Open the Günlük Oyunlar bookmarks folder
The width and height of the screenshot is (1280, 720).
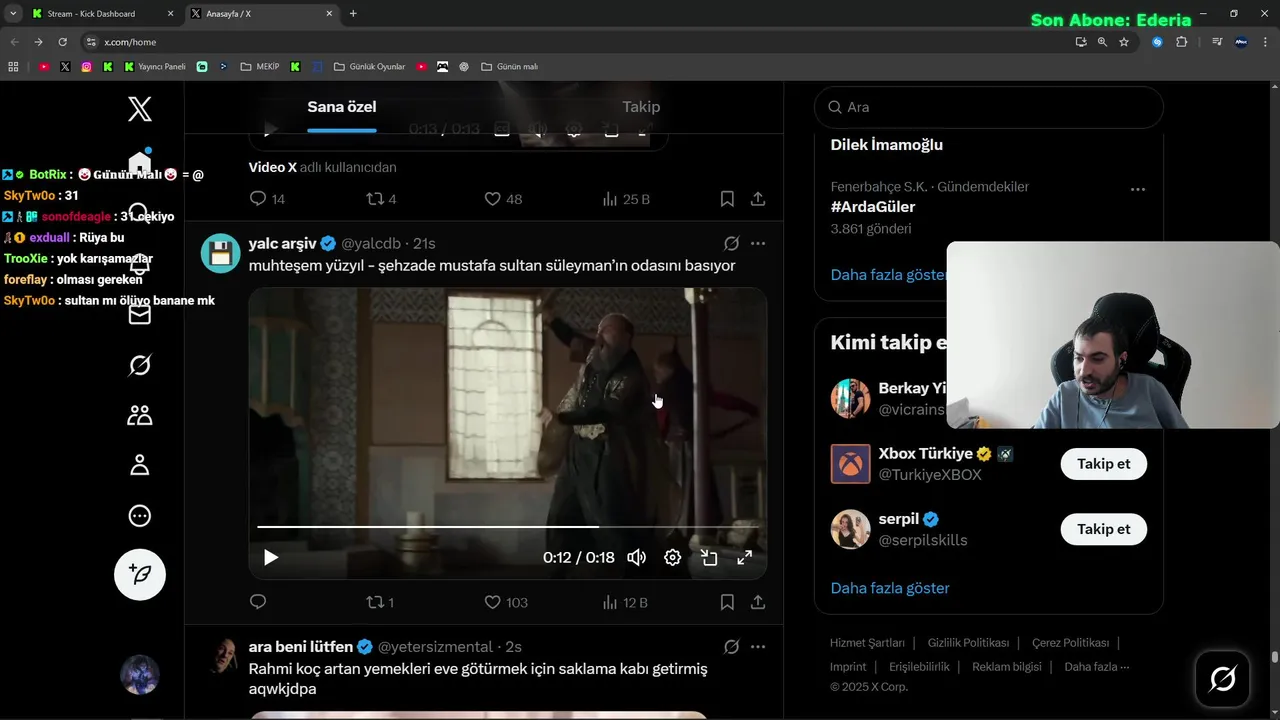pos(369,67)
